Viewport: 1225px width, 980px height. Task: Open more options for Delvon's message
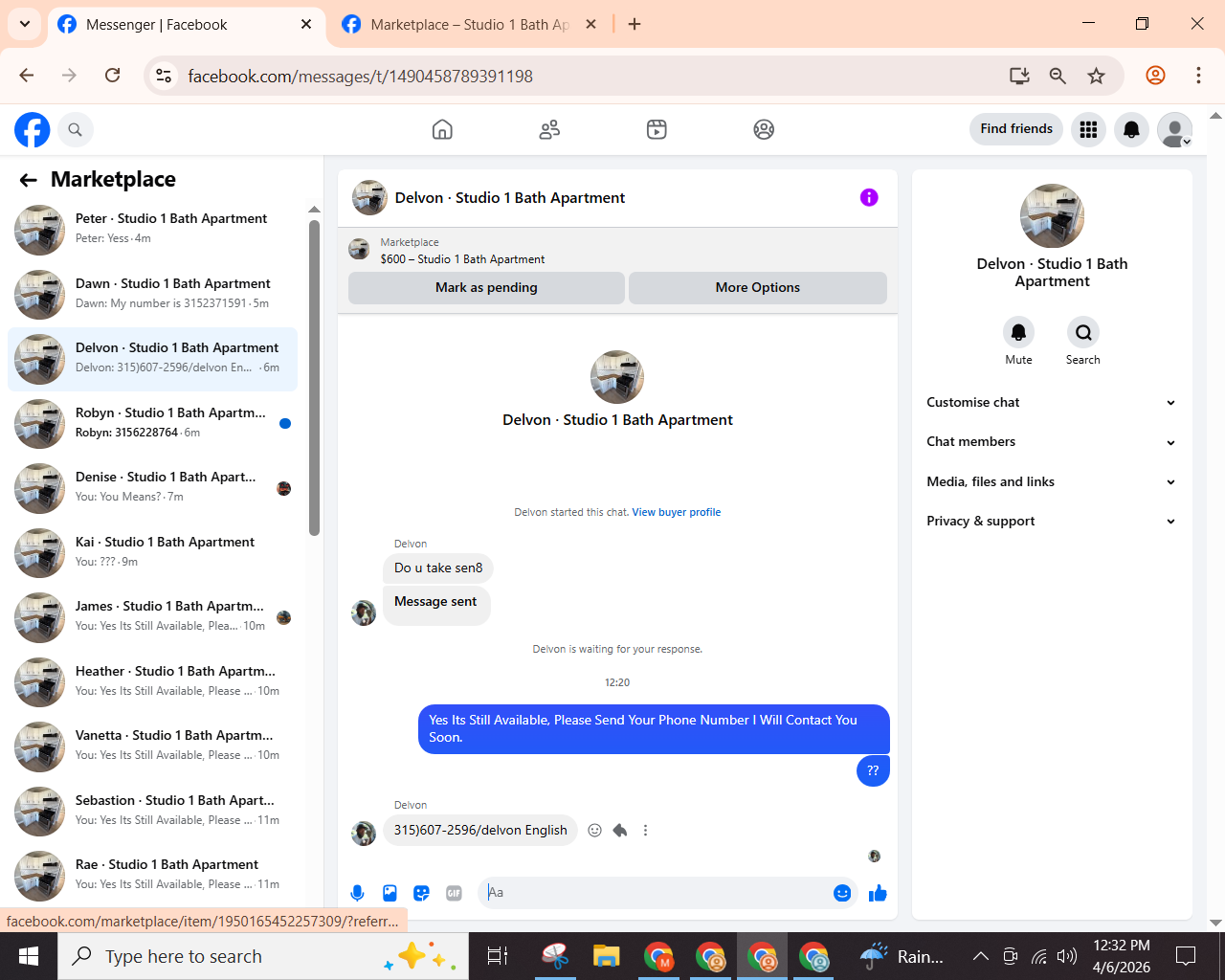coord(645,831)
